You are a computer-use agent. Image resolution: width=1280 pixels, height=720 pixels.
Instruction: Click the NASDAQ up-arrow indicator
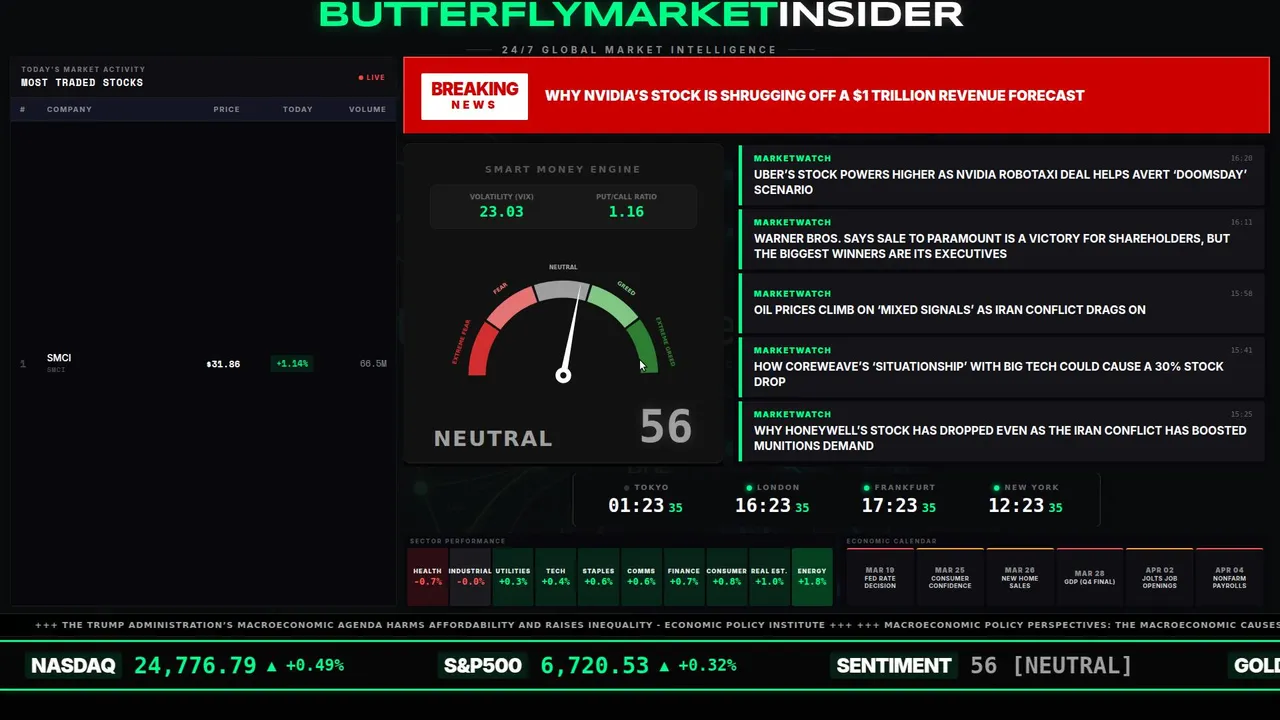point(271,665)
